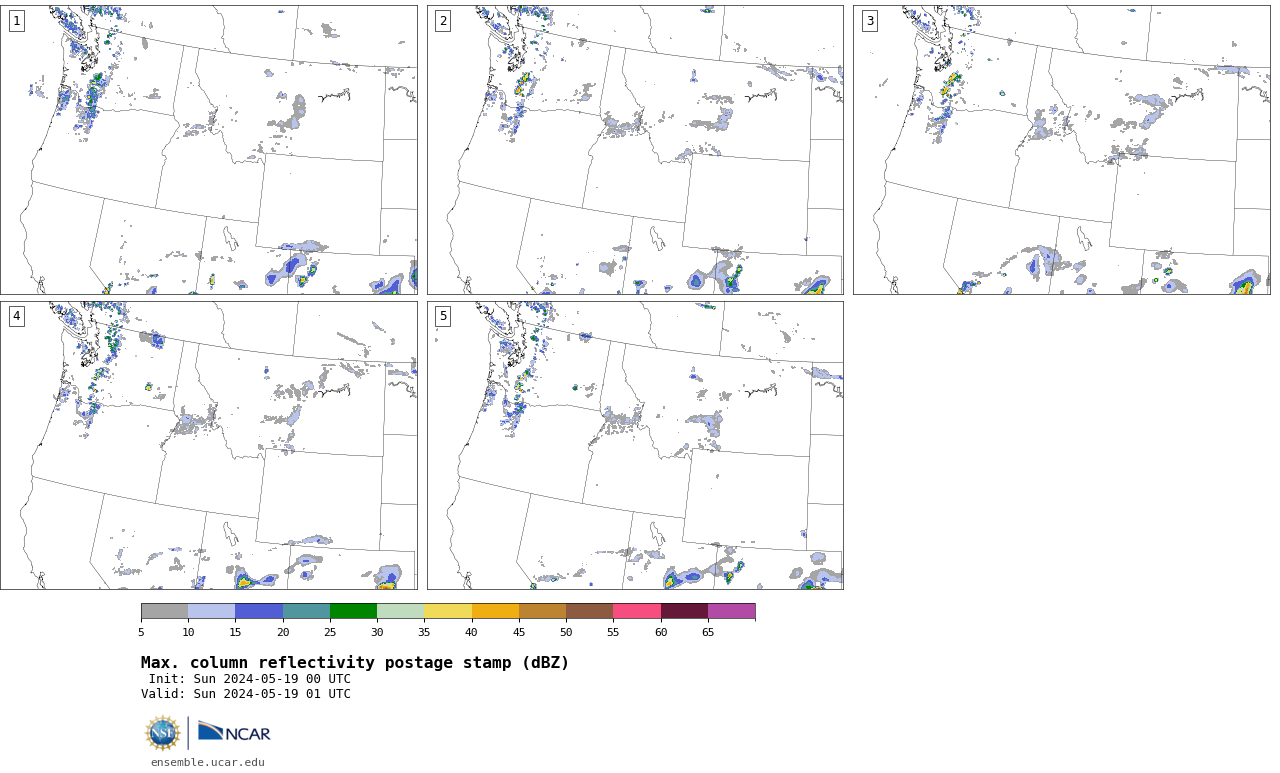Open ensemble member 2 reflectivity map
Image resolution: width=1280 pixels, height=773 pixels.
[x=635, y=150]
